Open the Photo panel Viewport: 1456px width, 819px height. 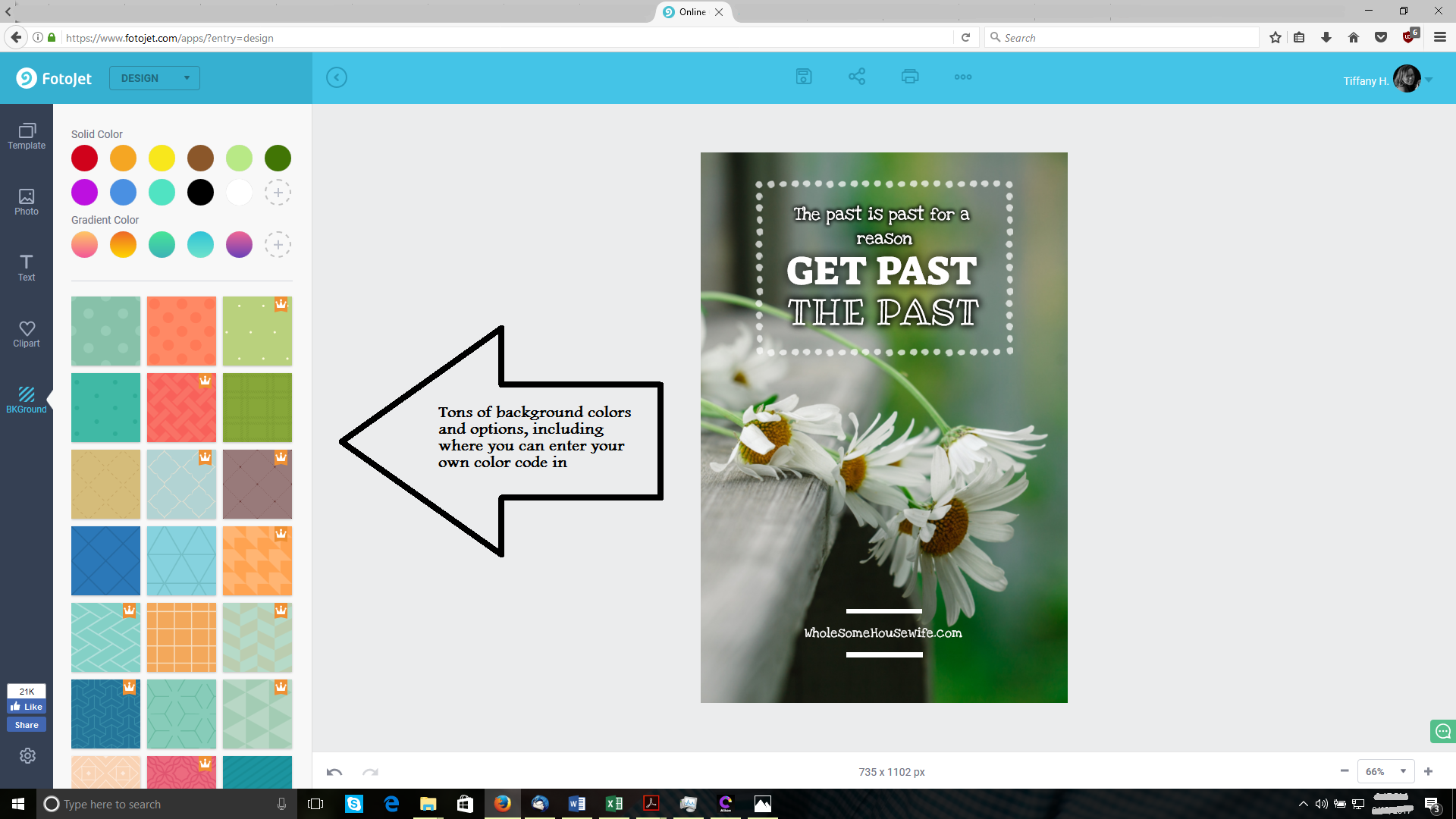click(x=27, y=202)
